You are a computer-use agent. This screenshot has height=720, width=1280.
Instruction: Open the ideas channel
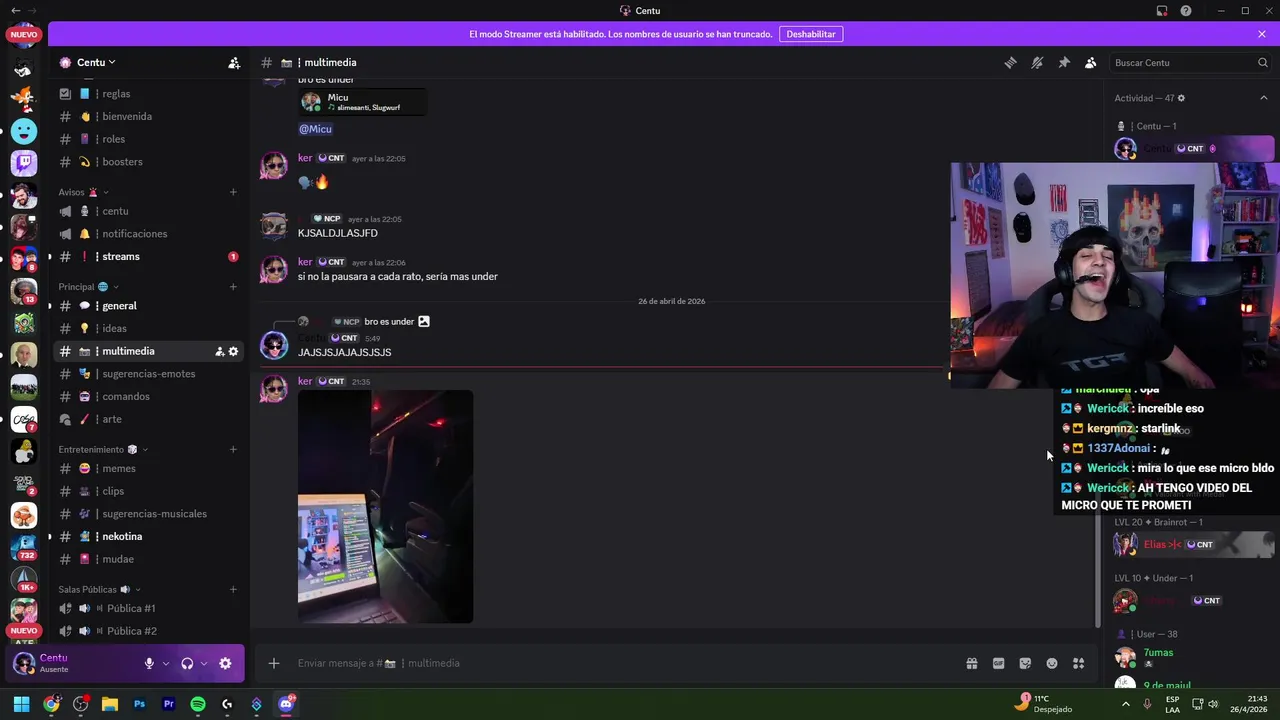[150, 329]
